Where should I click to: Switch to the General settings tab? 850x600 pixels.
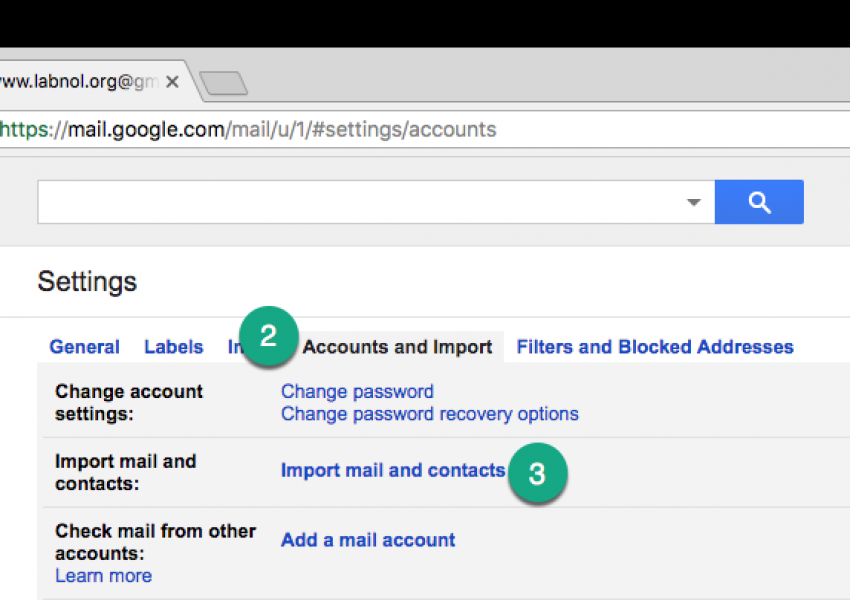tap(84, 347)
